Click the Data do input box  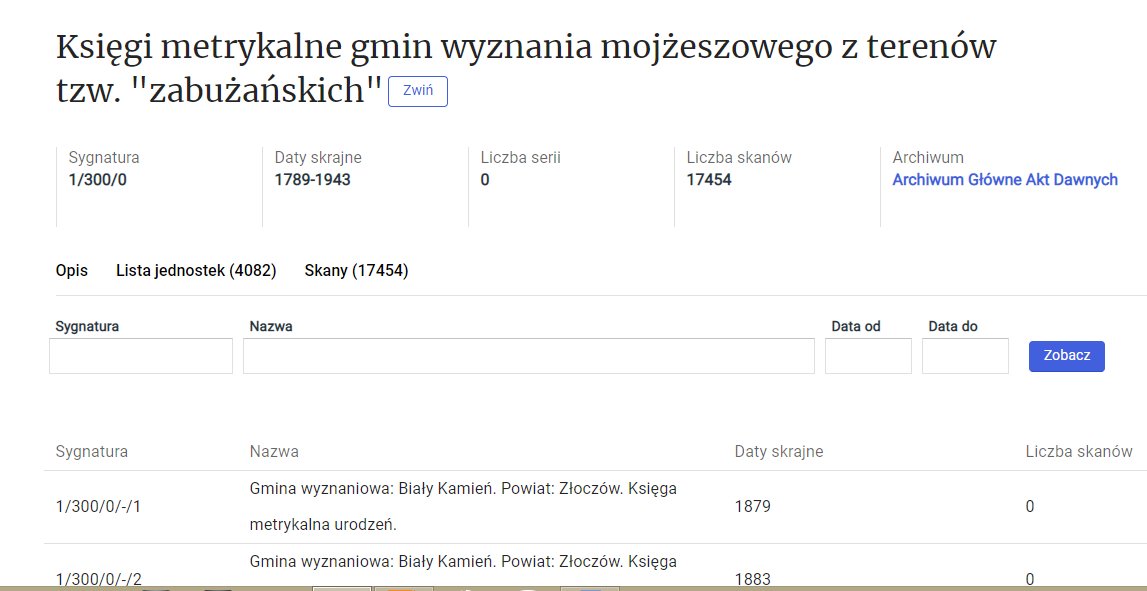pyautogui.click(x=965, y=356)
